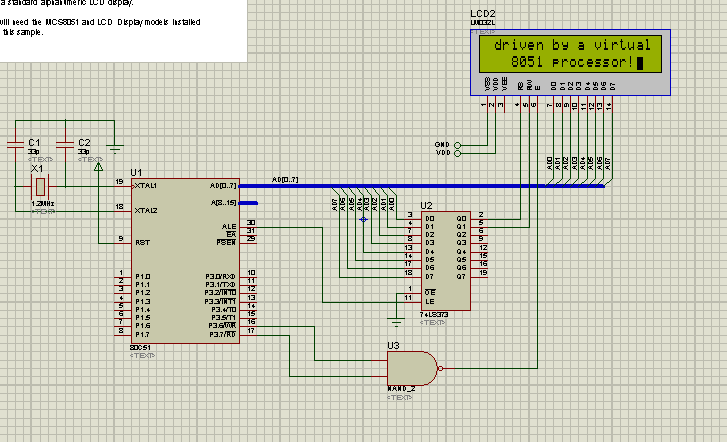Click the white description text box
727x442 pixels.
coord(123,31)
